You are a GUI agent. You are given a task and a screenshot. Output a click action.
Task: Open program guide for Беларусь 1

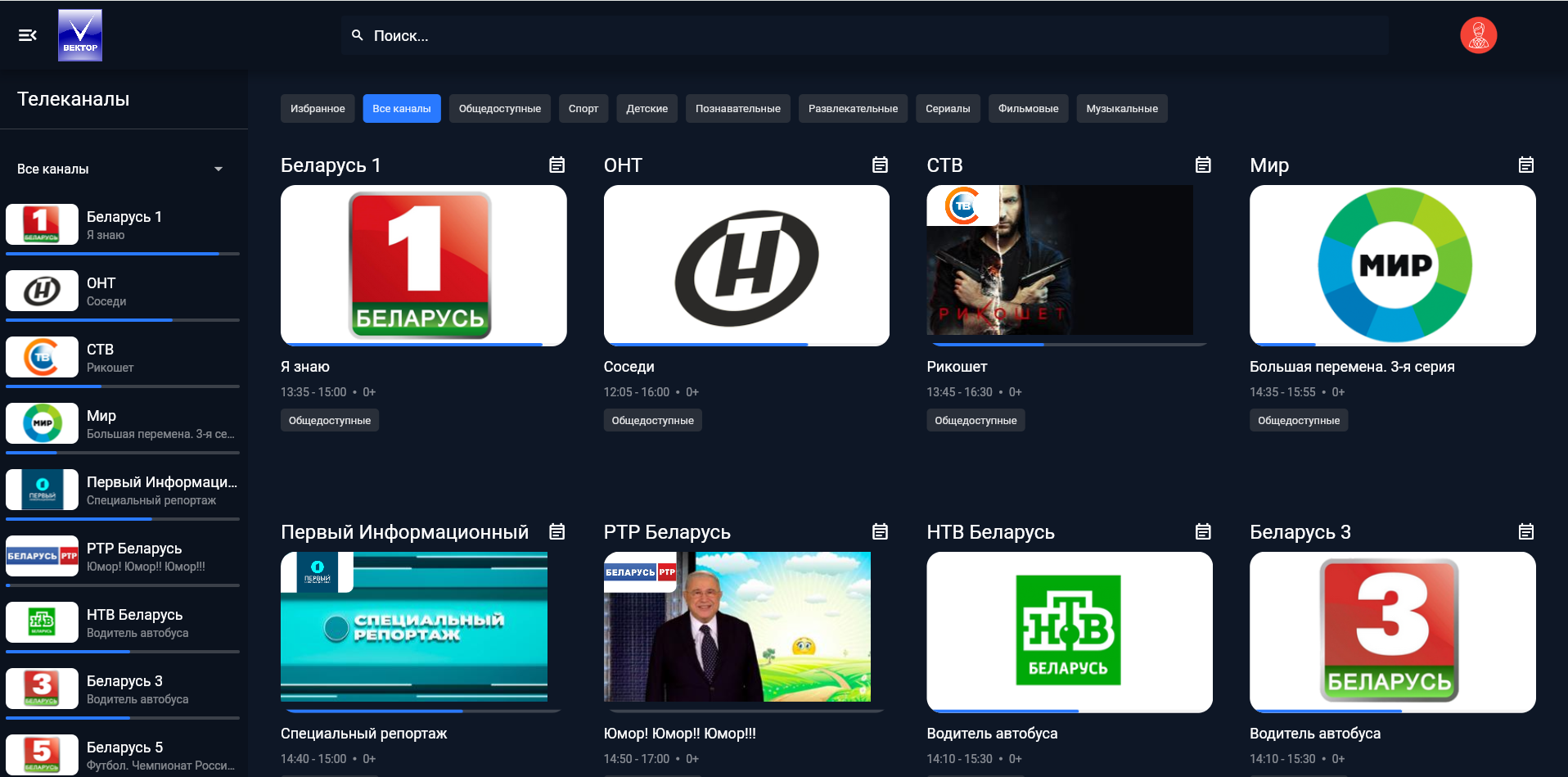click(556, 165)
